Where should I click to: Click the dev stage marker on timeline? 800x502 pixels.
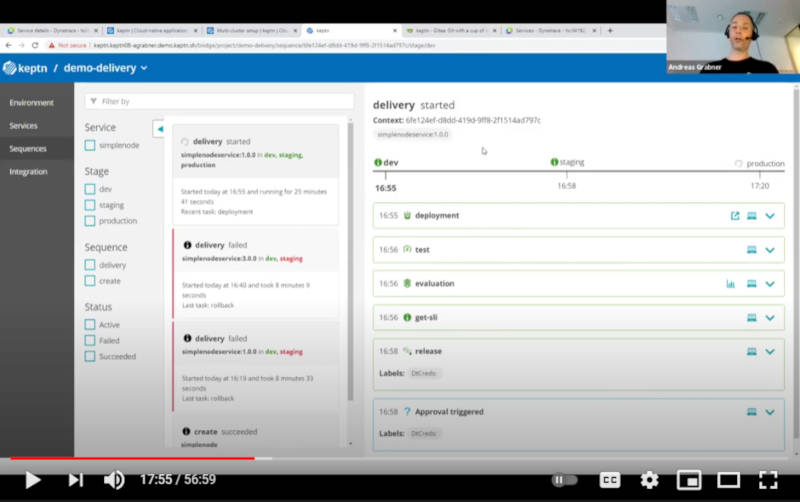point(386,163)
